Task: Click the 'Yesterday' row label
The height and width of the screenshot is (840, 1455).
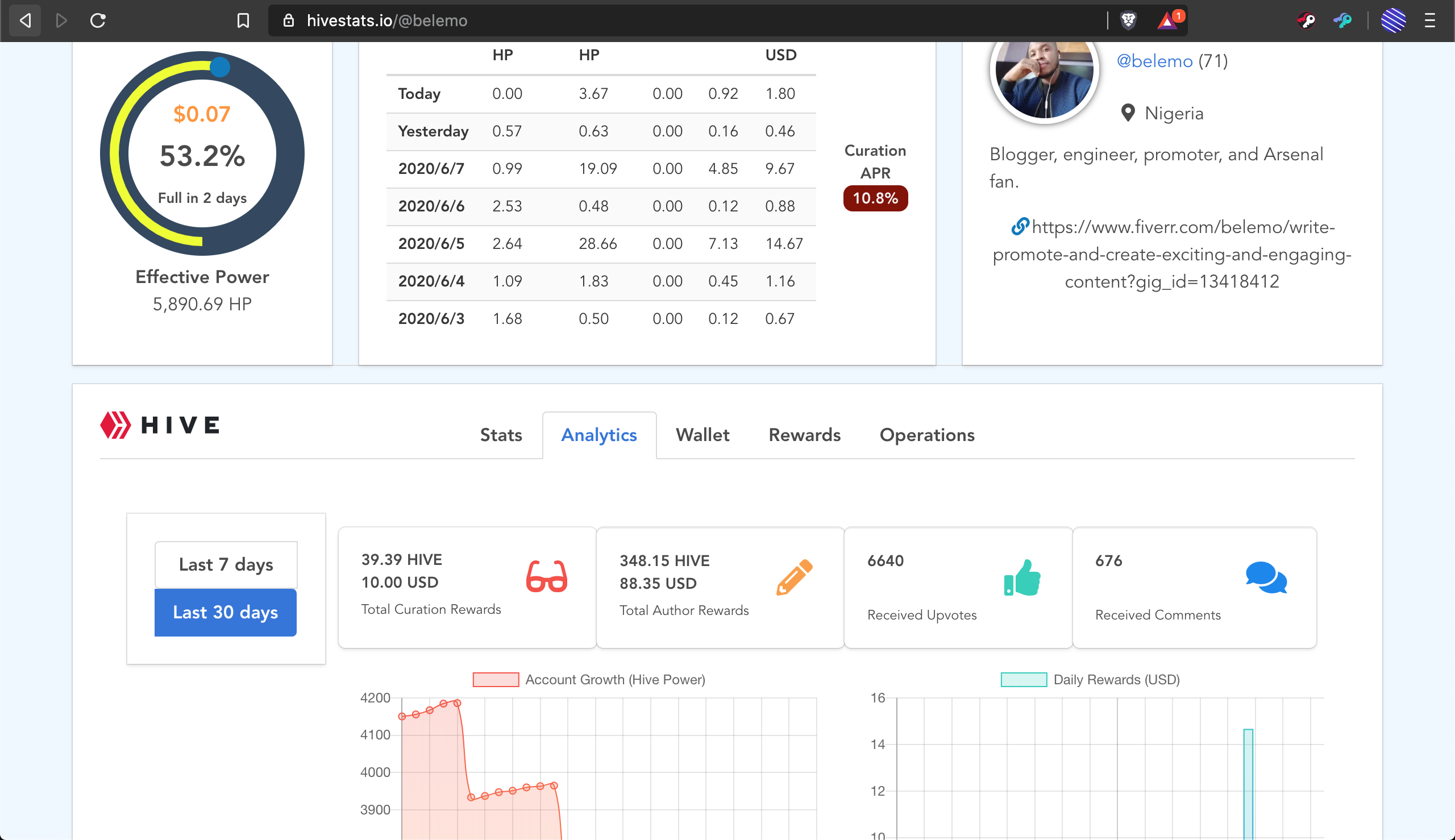Action: point(433,131)
